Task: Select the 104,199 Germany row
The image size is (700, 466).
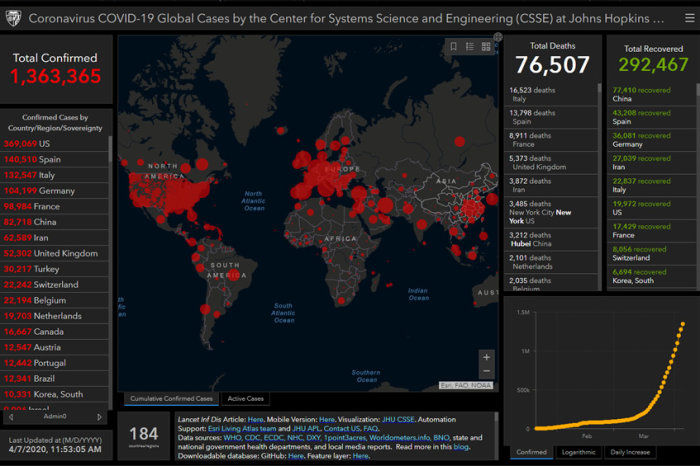Action: (54, 191)
